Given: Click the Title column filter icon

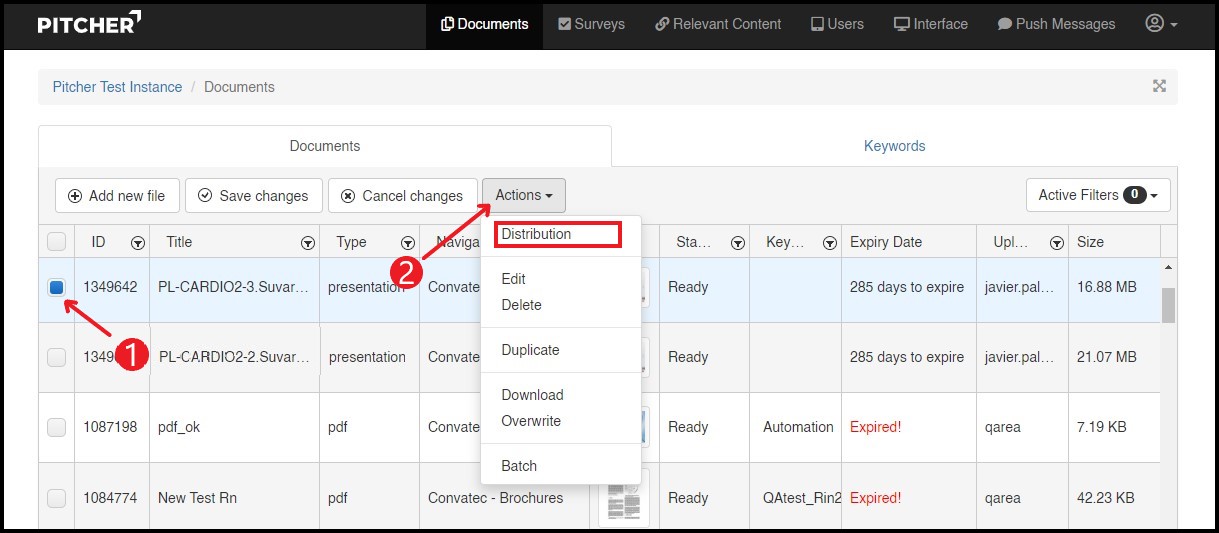Looking at the screenshot, I should [307, 243].
